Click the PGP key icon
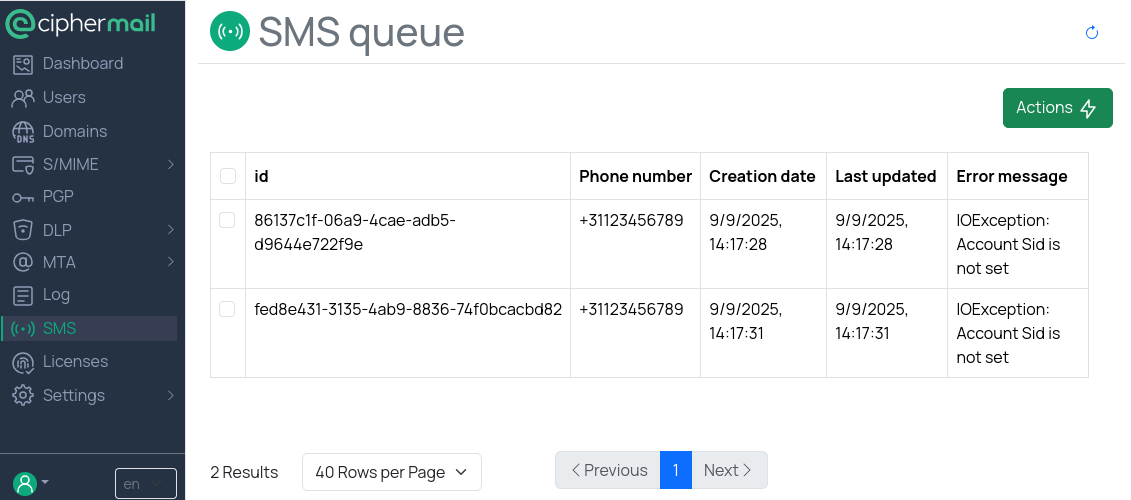Viewport: 1131px width, 500px height. click(x=23, y=197)
